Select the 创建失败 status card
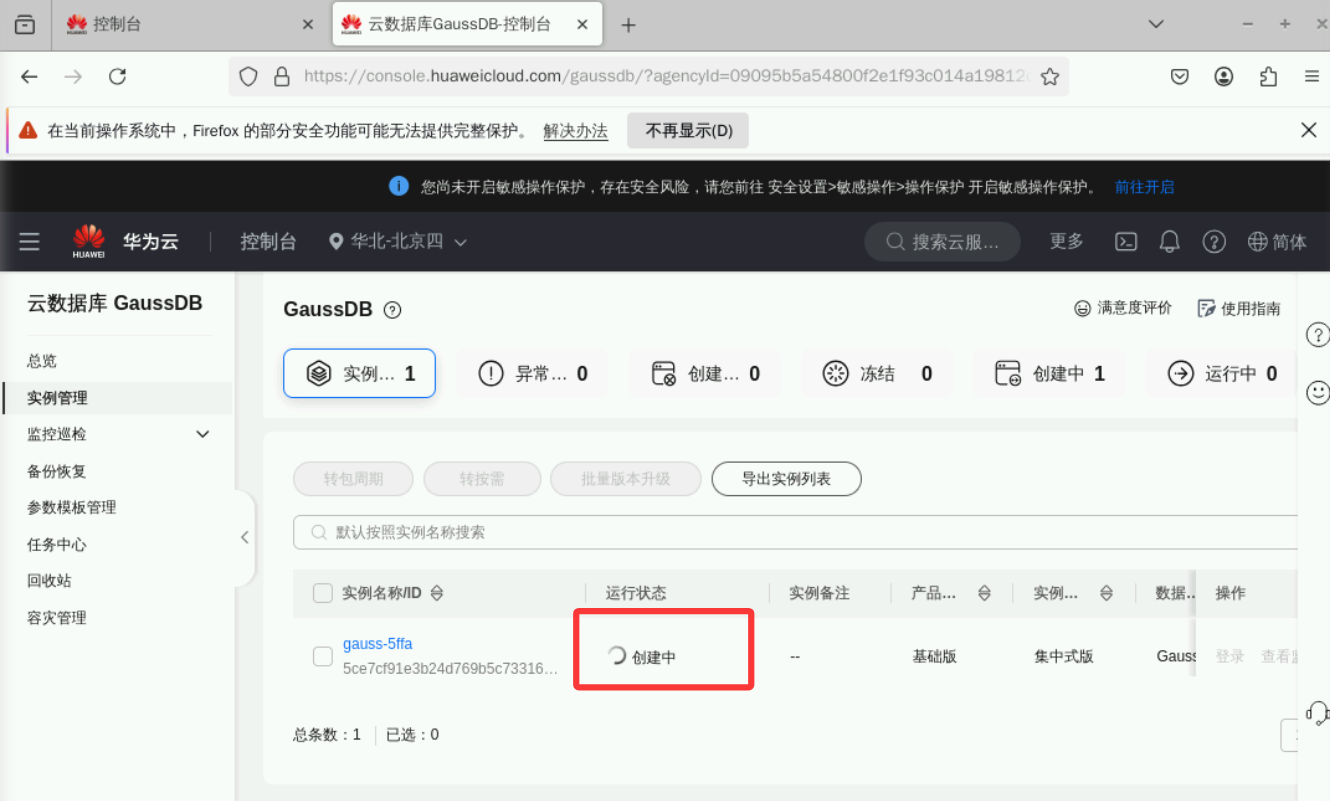The height and width of the screenshot is (801, 1330). (x=704, y=373)
